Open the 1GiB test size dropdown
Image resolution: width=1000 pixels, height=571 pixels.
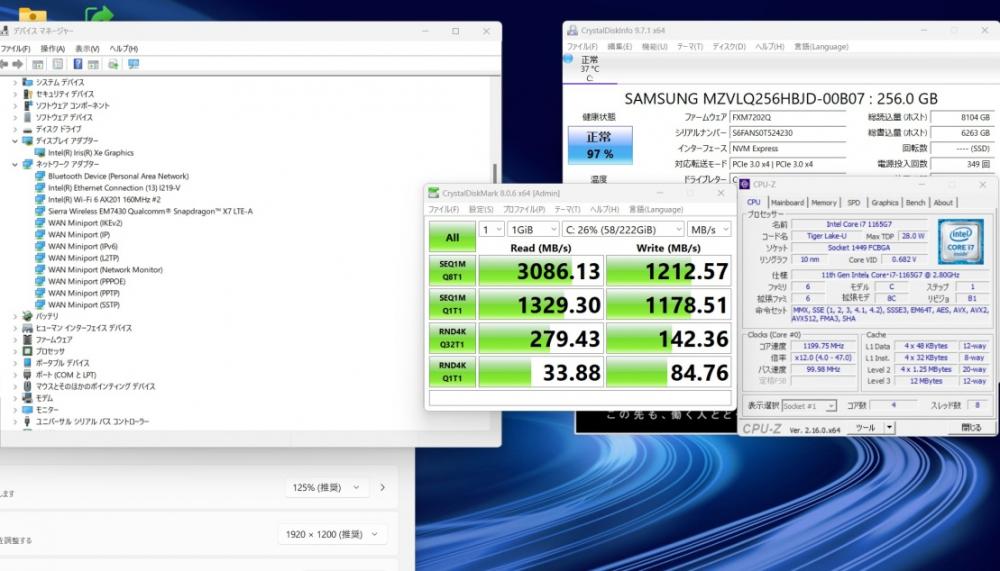534,230
